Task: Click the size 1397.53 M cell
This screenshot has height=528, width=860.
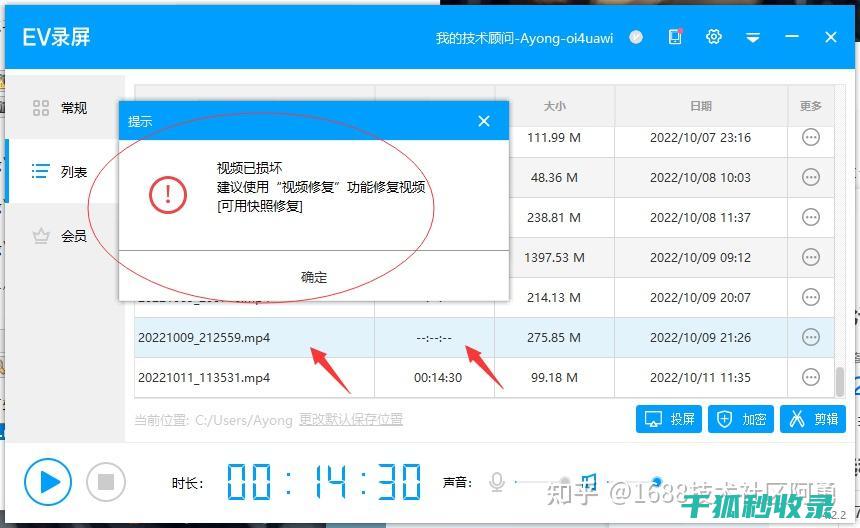Action: coord(555,258)
